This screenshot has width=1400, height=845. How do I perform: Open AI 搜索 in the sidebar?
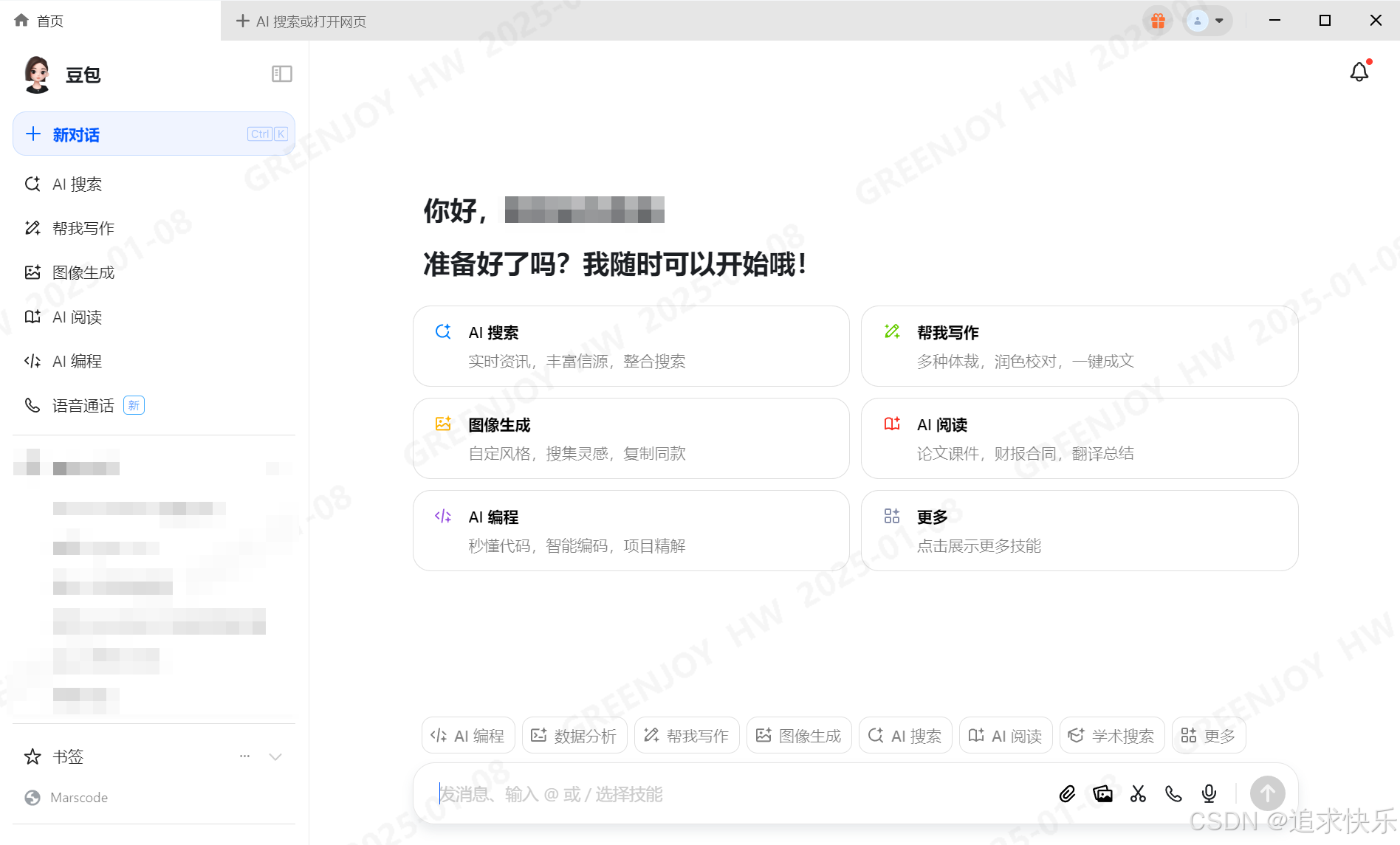point(154,184)
